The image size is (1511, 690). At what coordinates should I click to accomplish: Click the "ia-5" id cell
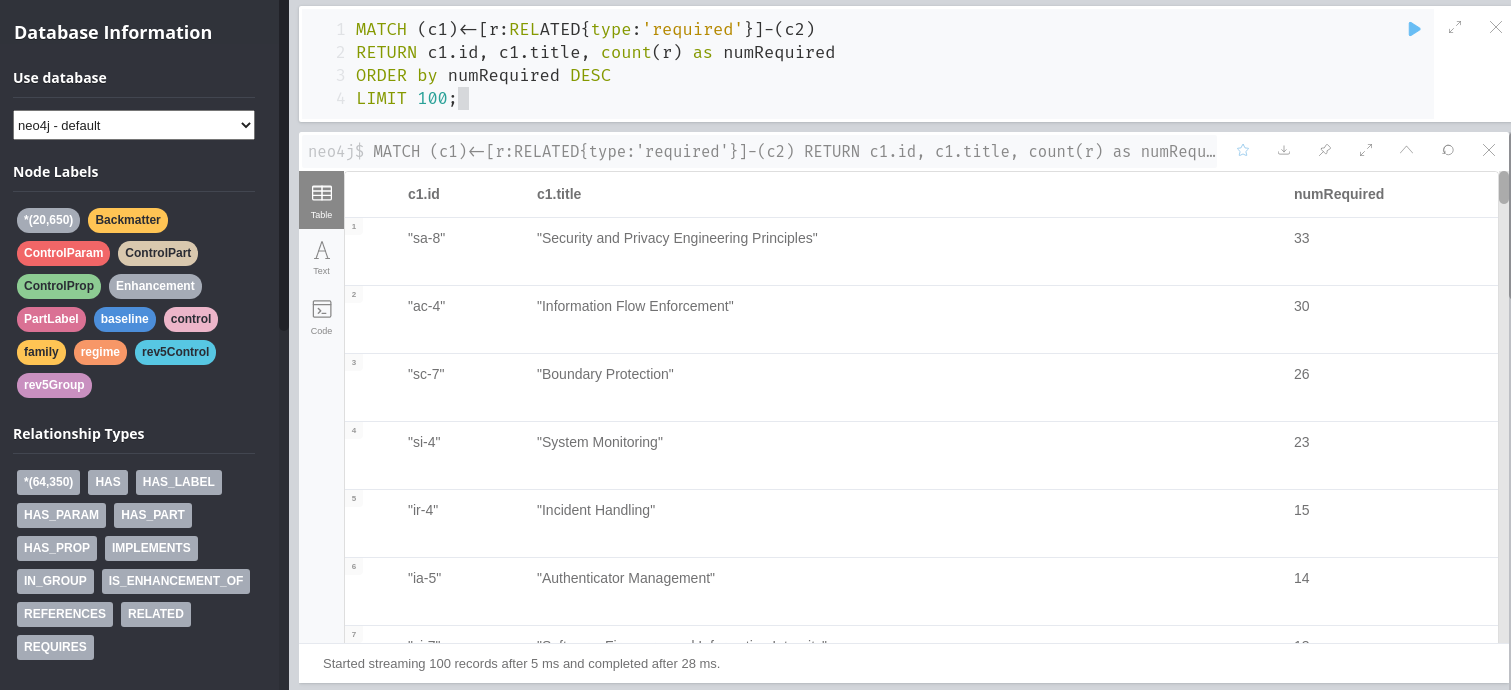424,578
